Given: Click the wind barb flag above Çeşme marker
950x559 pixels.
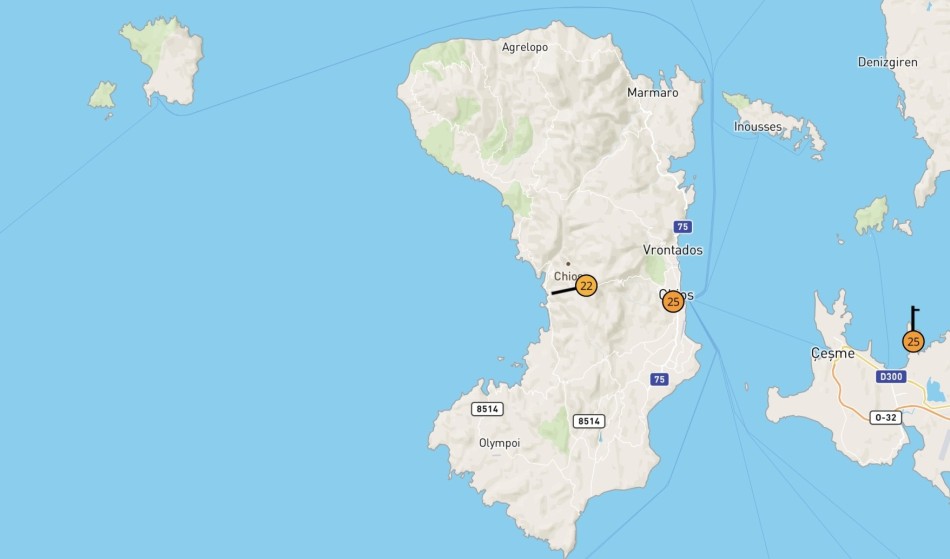Looking at the screenshot, I should 914,318.
